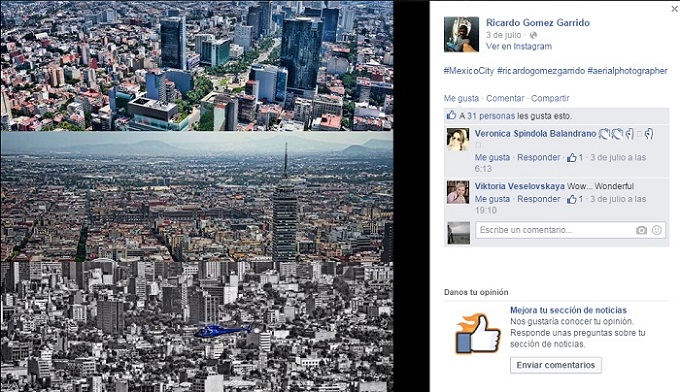Reply to Veronica's comment via Responder
The width and height of the screenshot is (680, 392).
point(539,158)
